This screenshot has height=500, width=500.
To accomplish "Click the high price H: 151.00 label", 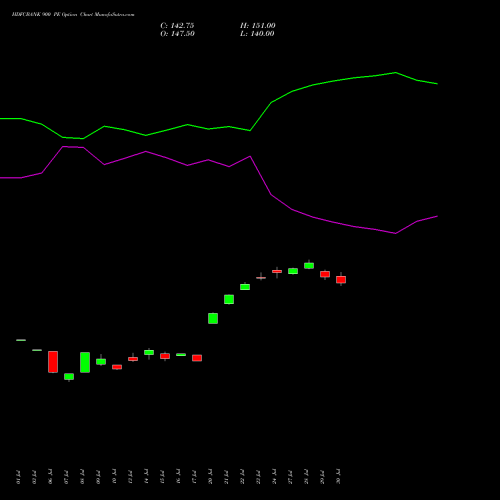I will pyautogui.click(x=258, y=26).
